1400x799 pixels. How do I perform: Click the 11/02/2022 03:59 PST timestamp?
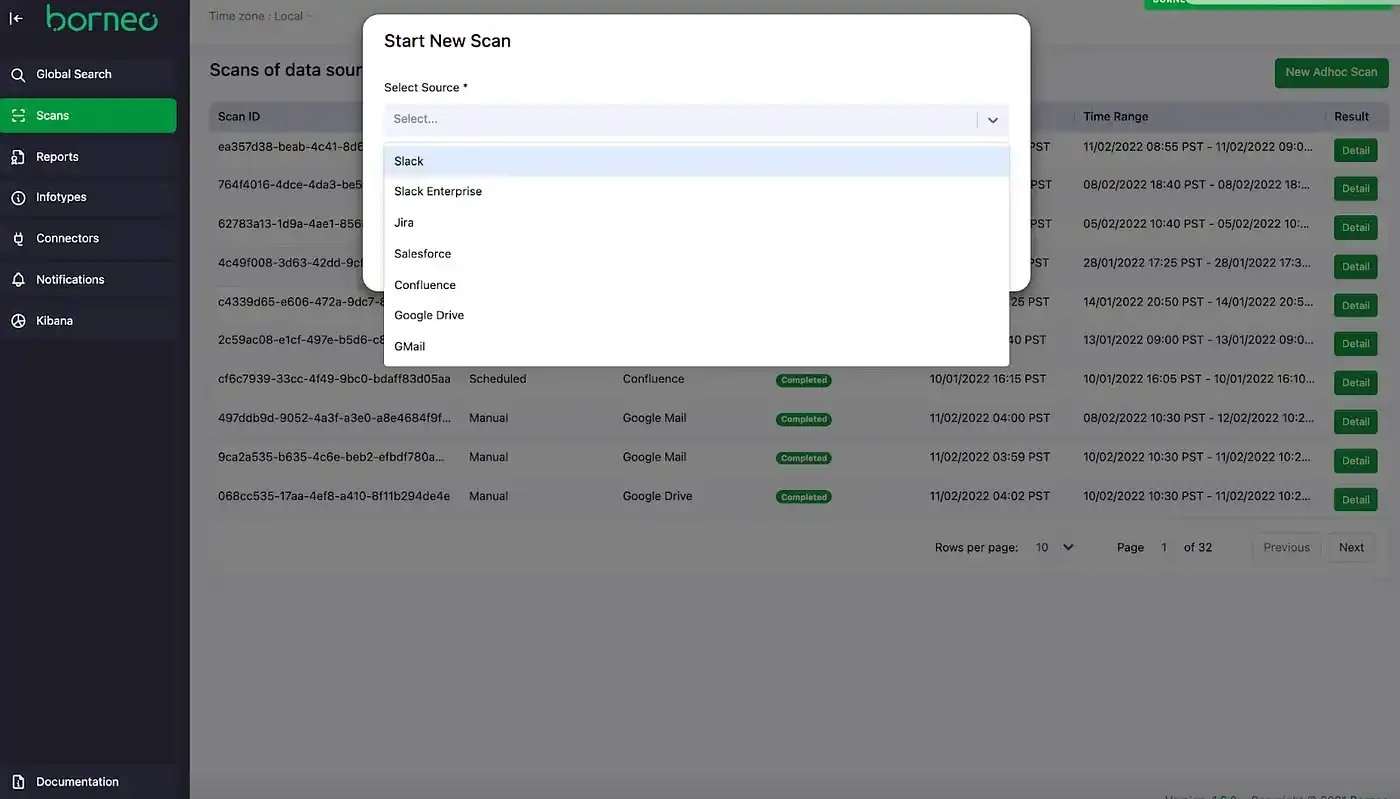(989, 457)
